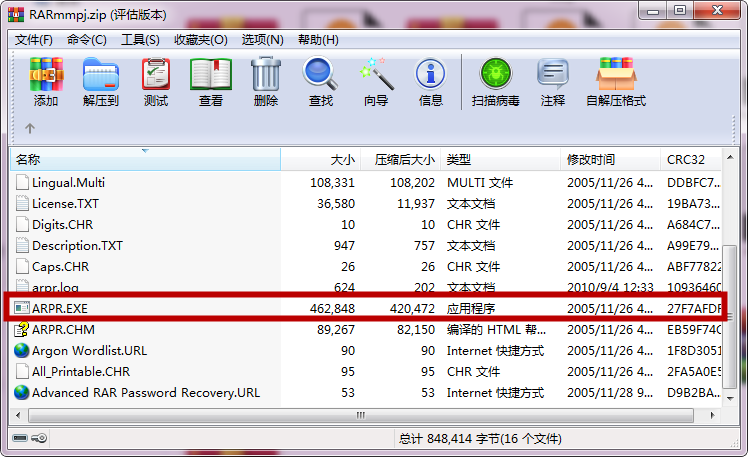748x457 pixels.
Task: Click the 测试 (Test) toolbar icon
Action: 156,74
